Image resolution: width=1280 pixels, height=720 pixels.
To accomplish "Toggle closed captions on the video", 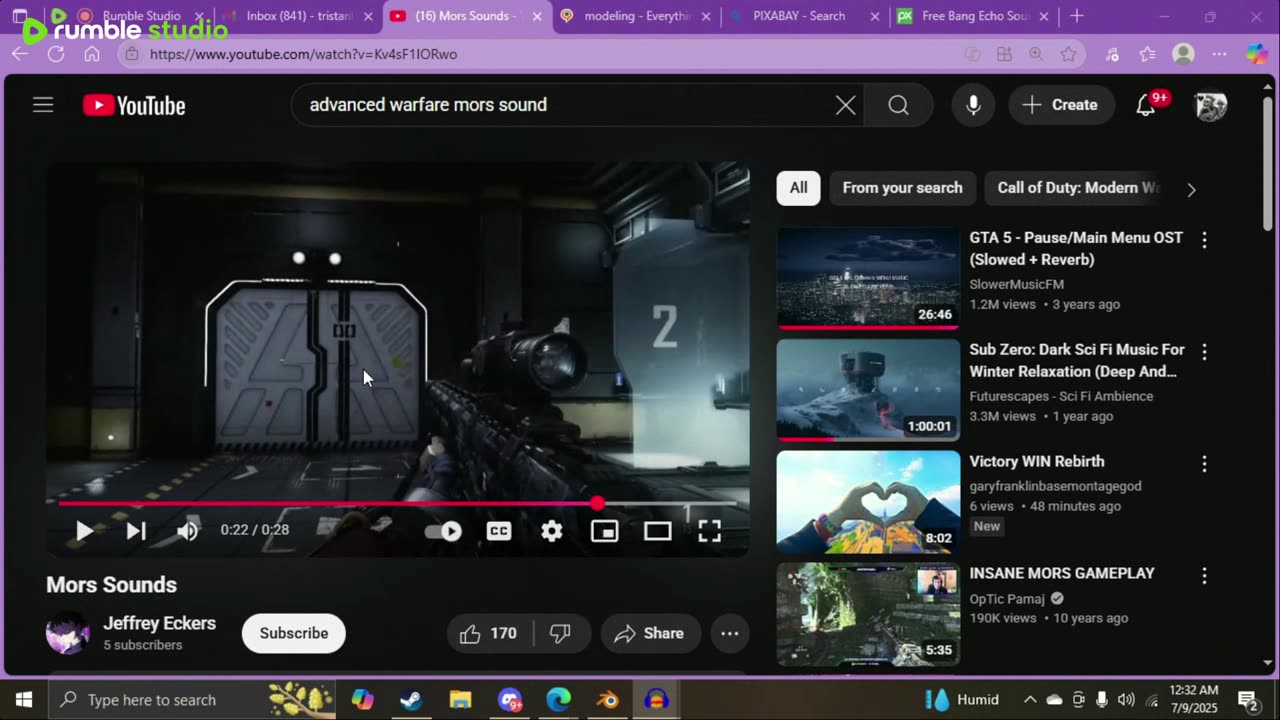I will pos(499,531).
